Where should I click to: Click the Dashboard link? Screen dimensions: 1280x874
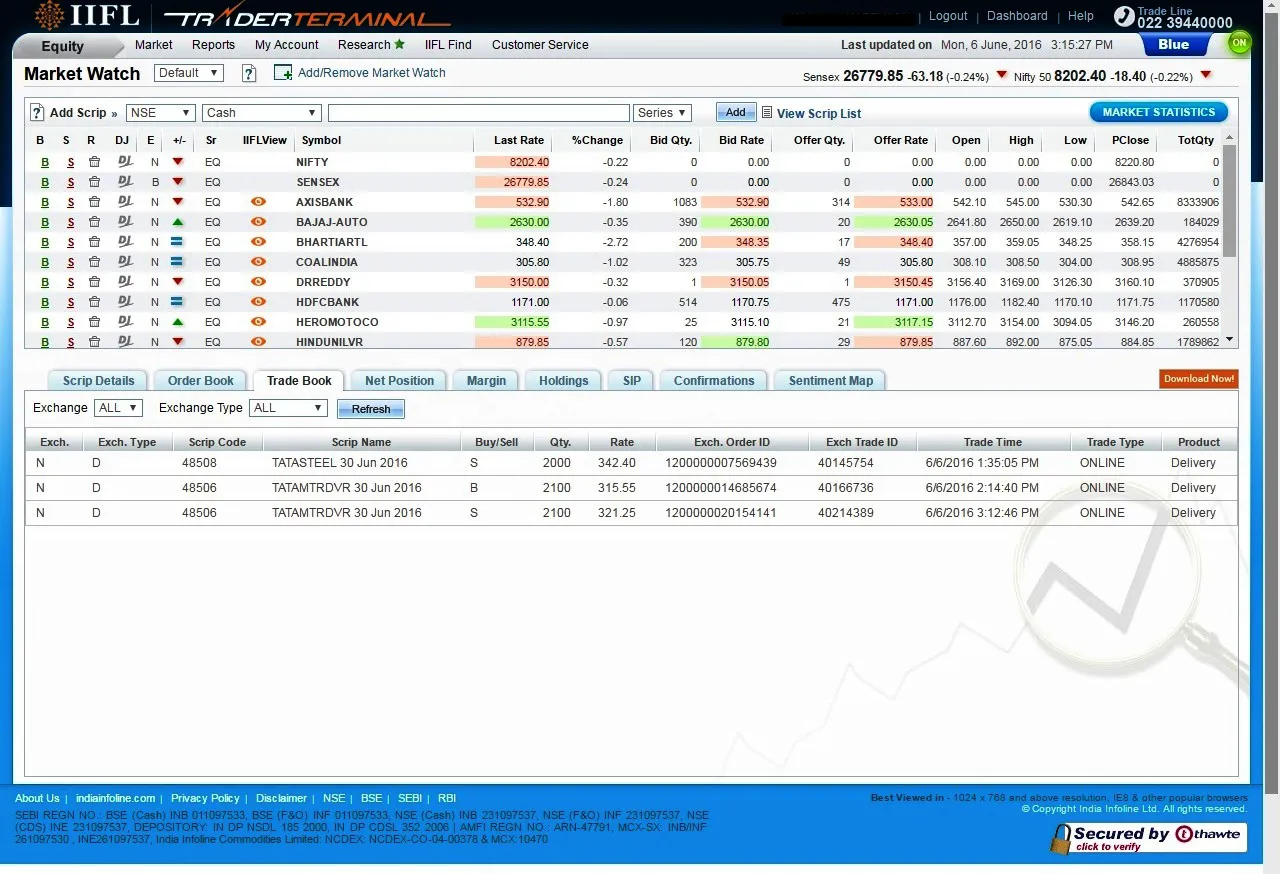(1017, 16)
